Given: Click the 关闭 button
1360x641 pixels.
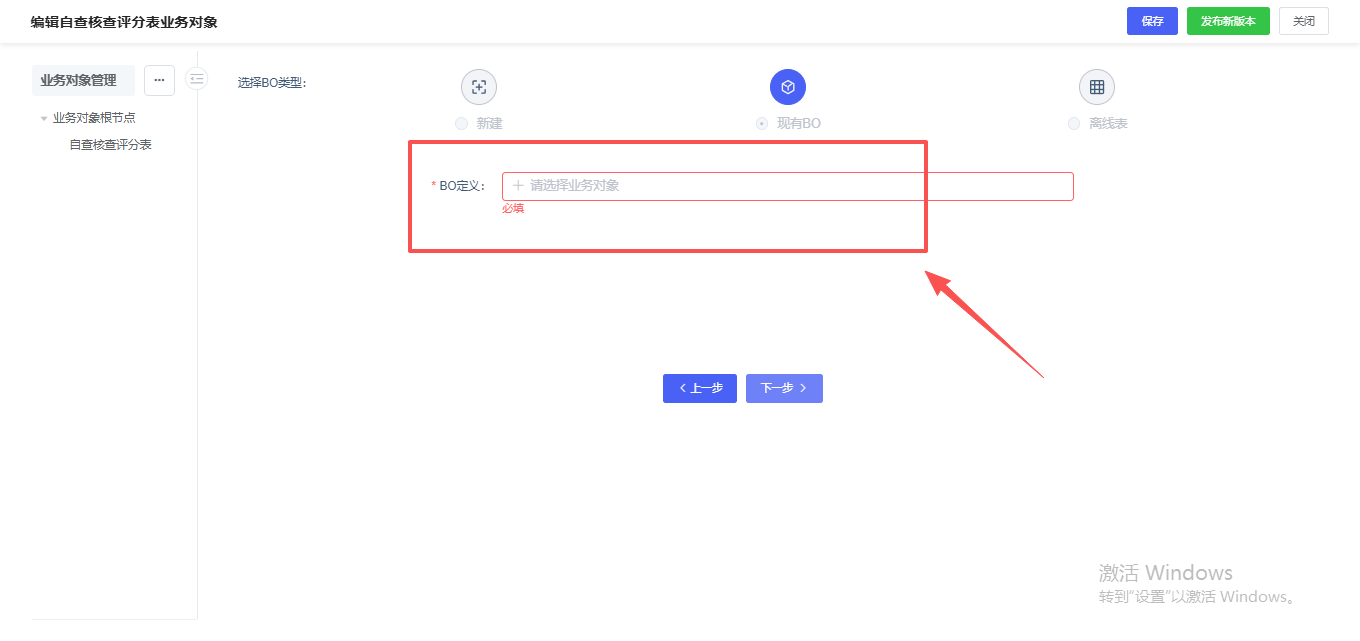Looking at the screenshot, I should point(1303,21).
